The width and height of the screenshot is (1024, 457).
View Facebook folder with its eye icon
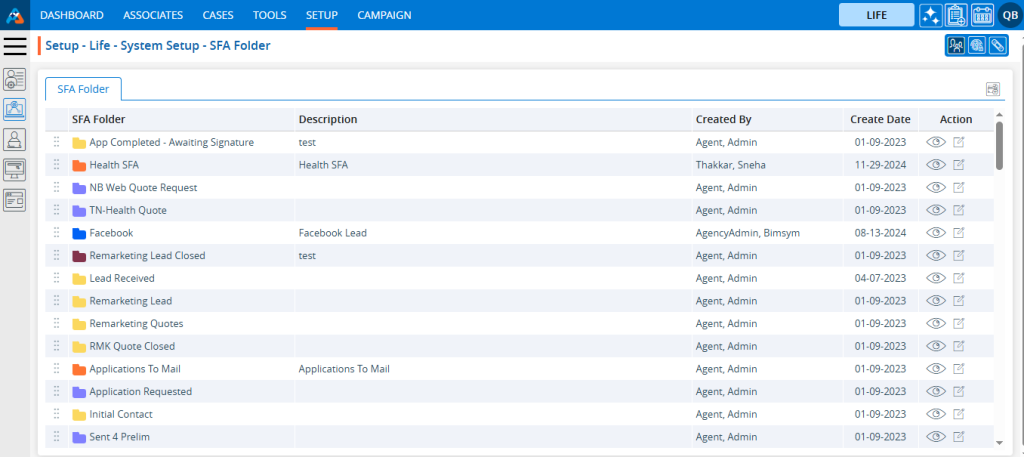click(936, 233)
